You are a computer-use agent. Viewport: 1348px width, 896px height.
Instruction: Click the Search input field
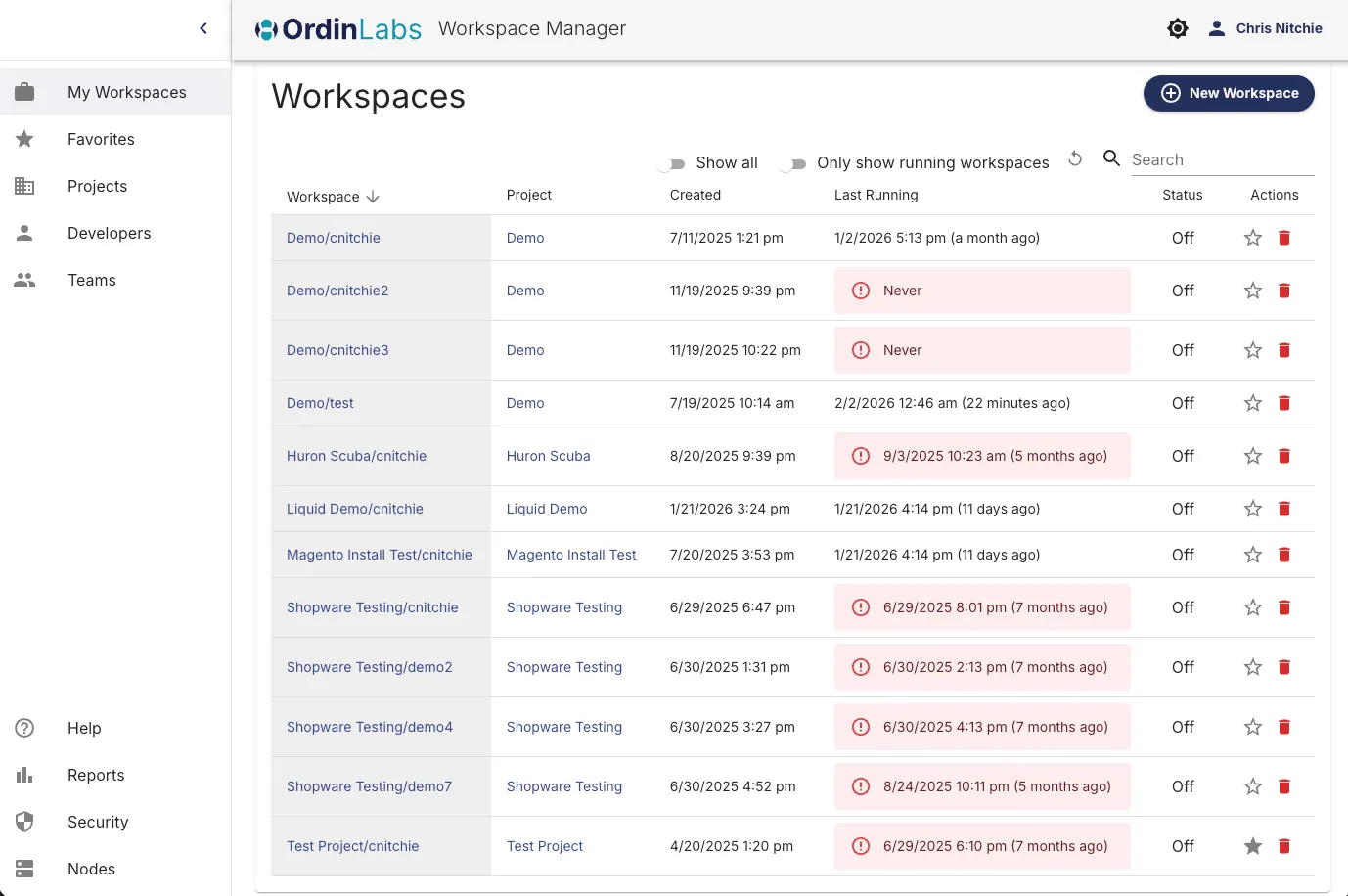pos(1221,159)
